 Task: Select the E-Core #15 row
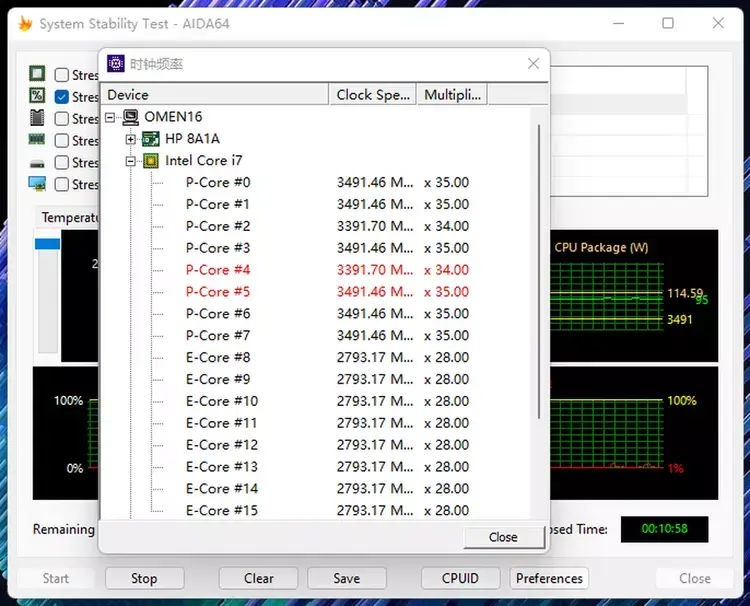pyautogui.click(x=328, y=510)
